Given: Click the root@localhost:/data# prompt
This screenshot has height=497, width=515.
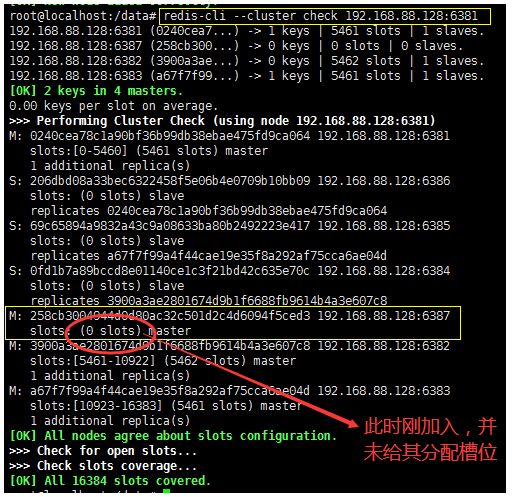Looking at the screenshot, I should [x=83, y=16].
